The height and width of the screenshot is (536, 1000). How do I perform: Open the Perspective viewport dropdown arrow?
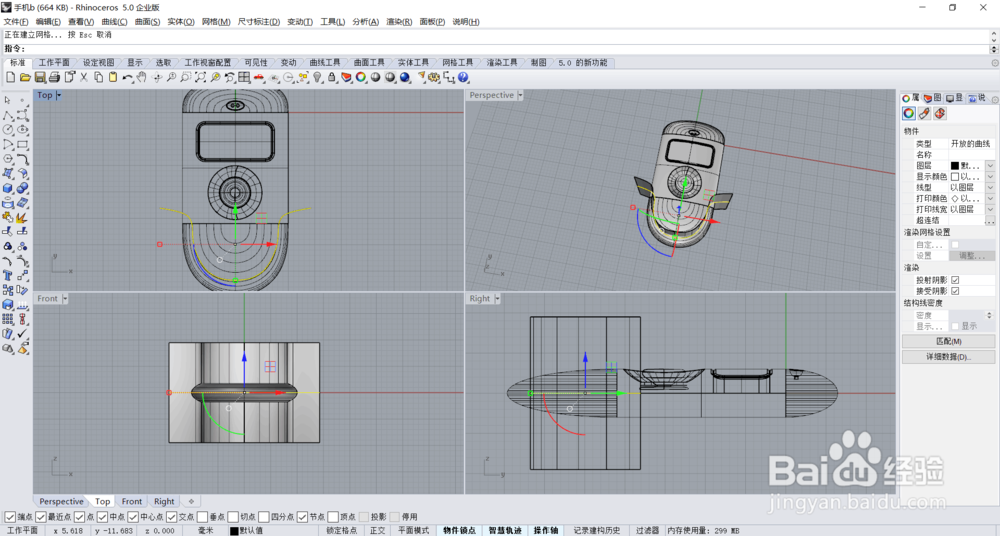[520, 95]
